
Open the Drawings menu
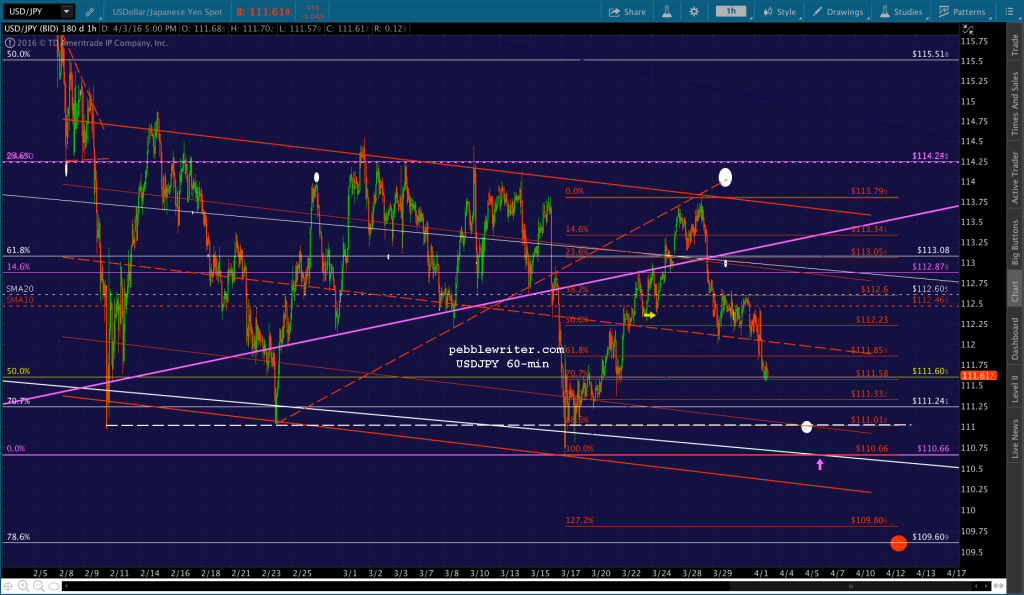[x=839, y=12]
